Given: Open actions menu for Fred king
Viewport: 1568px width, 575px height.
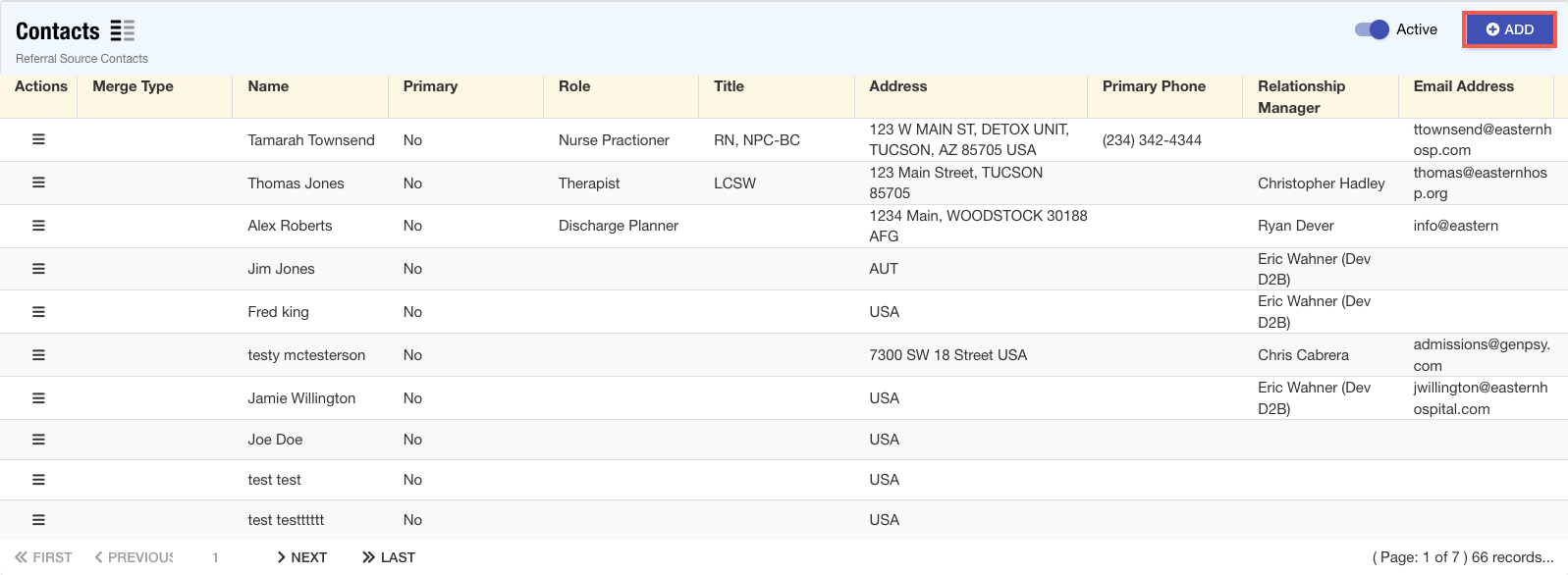Looking at the screenshot, I should [x=38, y=312].
